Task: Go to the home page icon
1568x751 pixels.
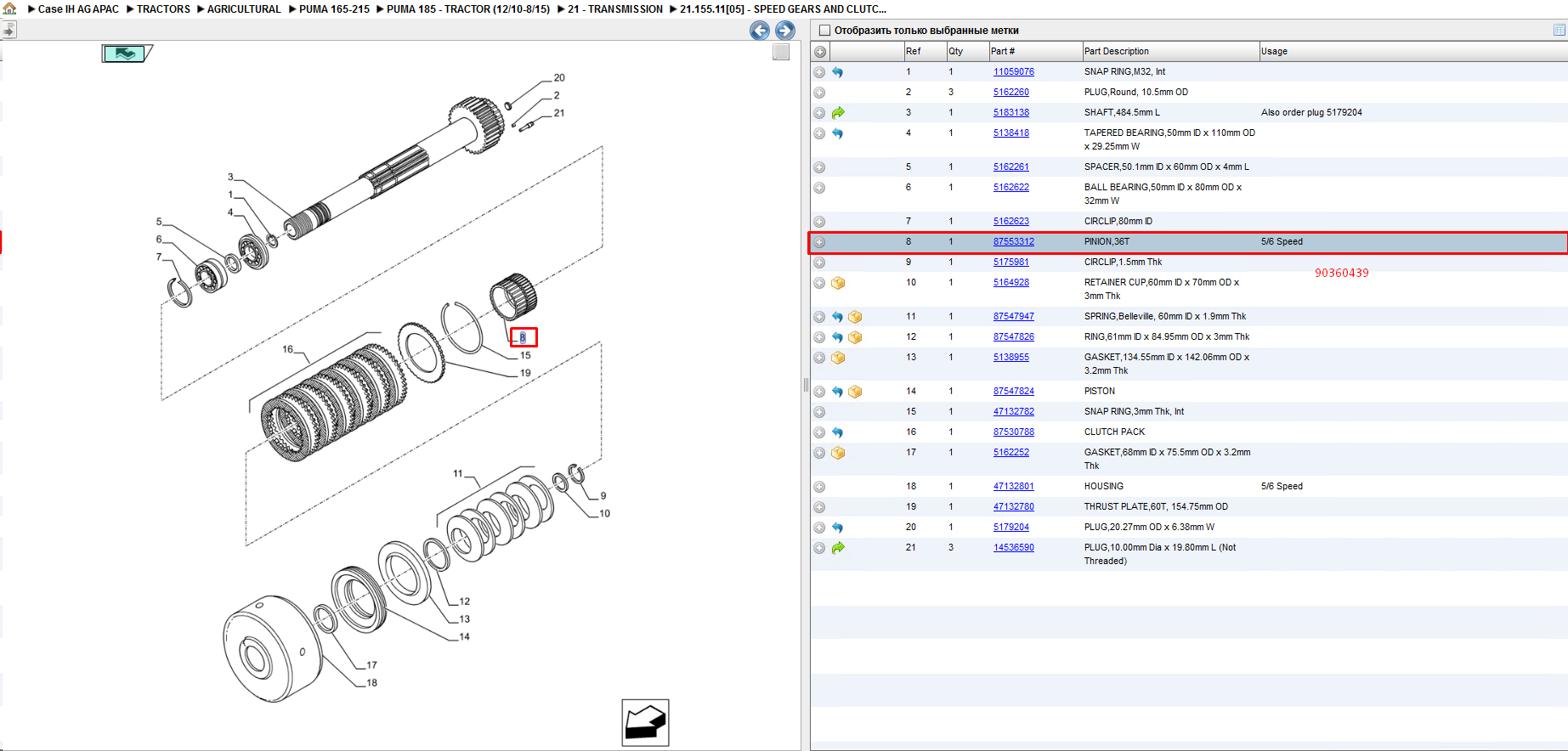Action: coord(9,8)
